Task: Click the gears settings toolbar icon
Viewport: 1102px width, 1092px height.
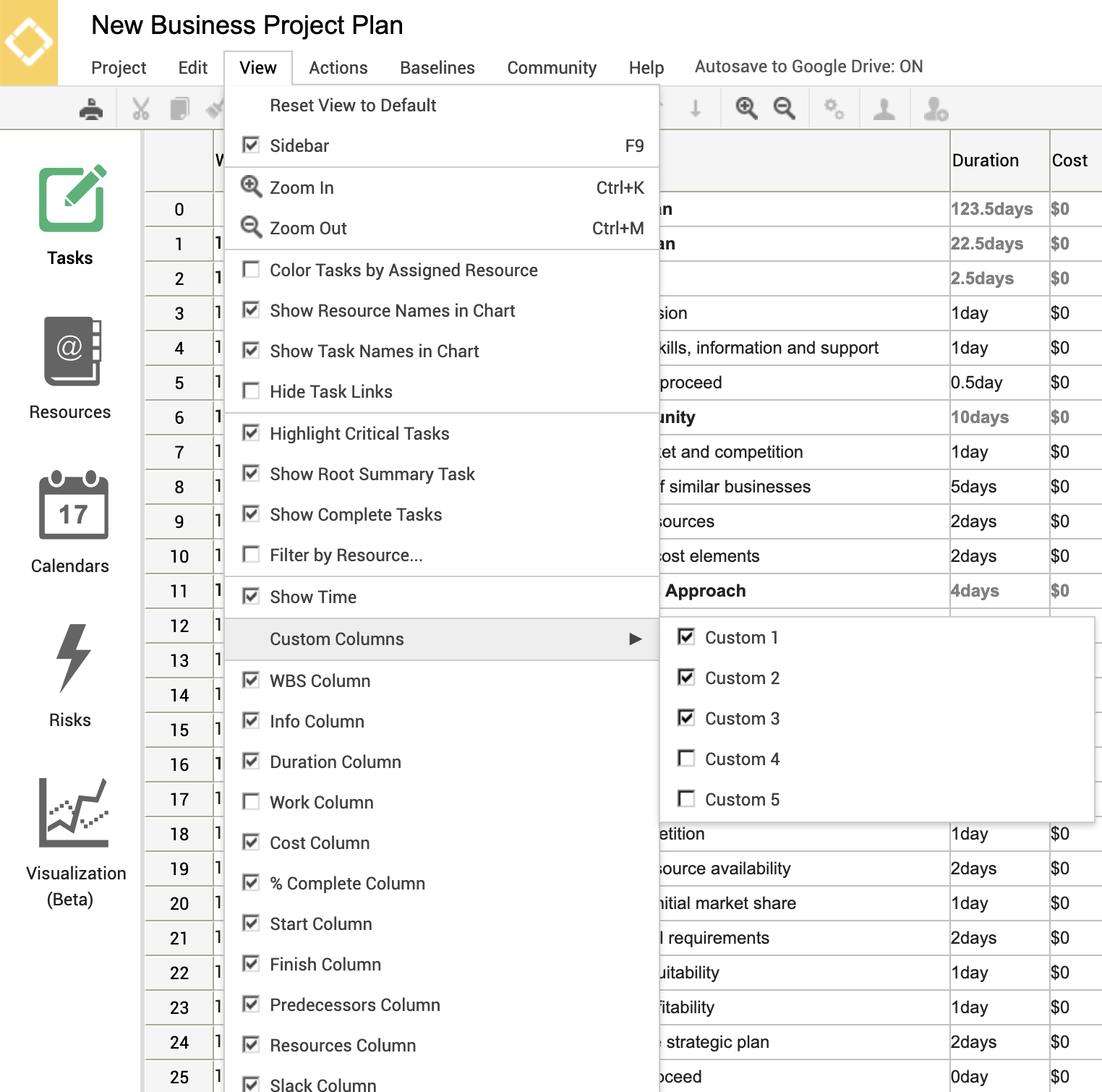Action: click(834, 108)
